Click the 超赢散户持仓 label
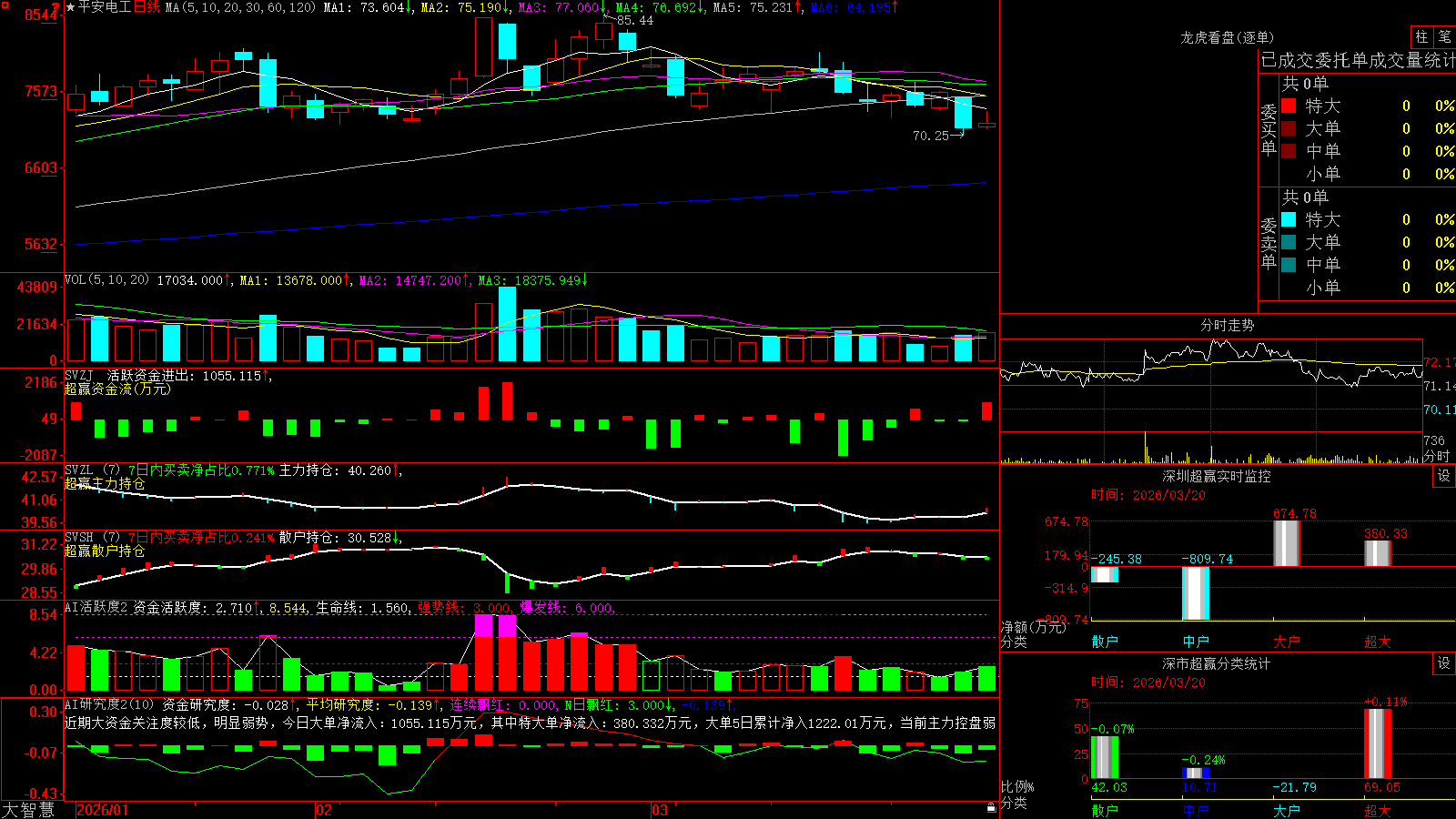 [x=105, y=551]
